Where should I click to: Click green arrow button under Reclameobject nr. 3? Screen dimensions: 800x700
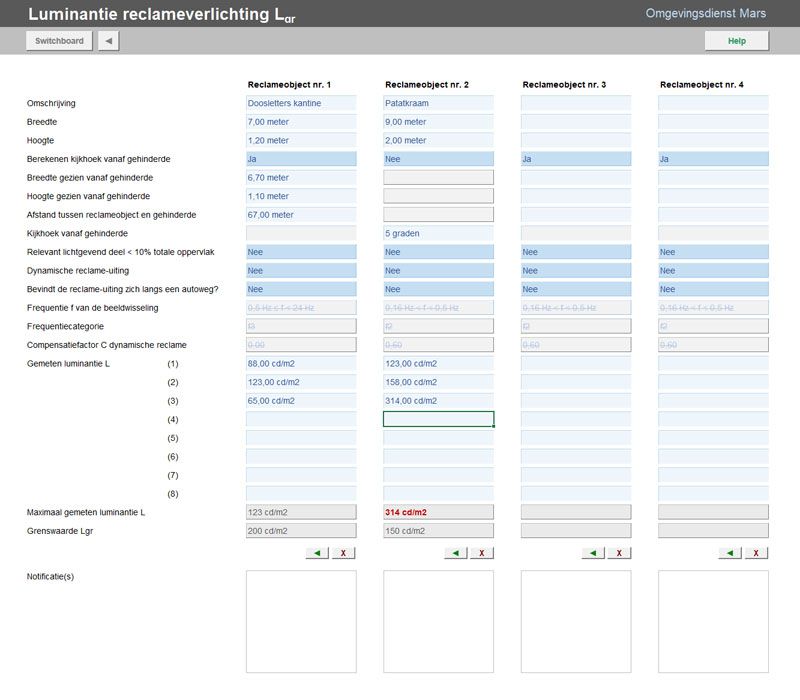click(x=593, y=553)
